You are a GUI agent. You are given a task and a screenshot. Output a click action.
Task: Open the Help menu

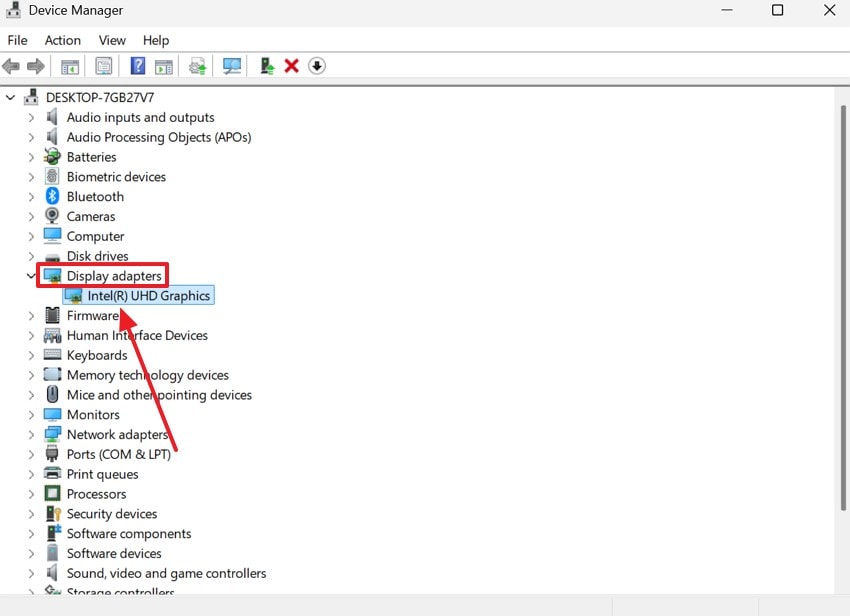(x=156, y=40)
